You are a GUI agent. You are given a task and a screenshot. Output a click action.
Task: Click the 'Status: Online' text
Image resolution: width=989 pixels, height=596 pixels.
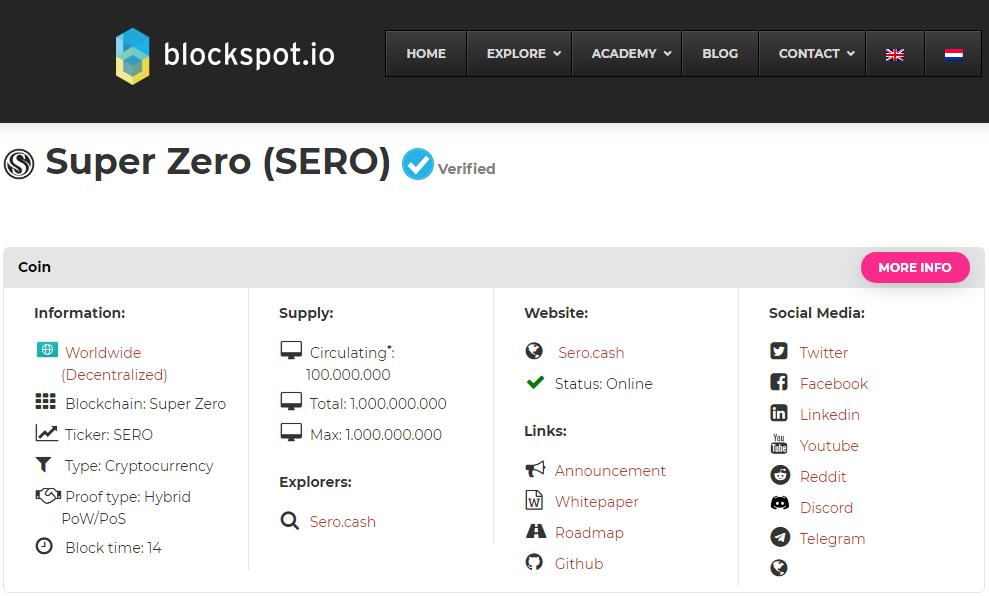604,383
